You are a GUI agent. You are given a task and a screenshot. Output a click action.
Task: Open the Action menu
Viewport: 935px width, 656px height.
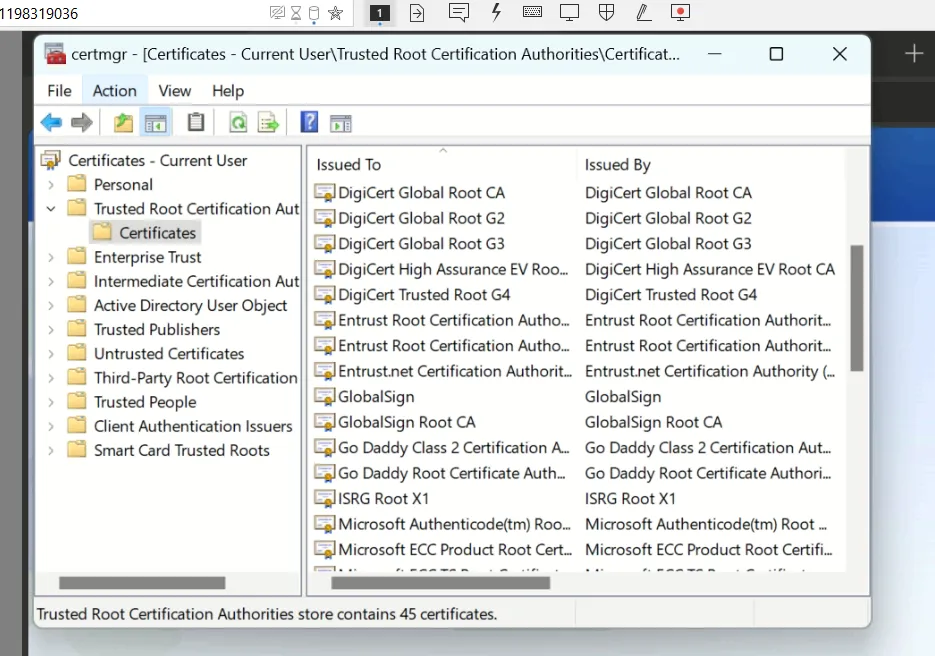click(114, 90)
